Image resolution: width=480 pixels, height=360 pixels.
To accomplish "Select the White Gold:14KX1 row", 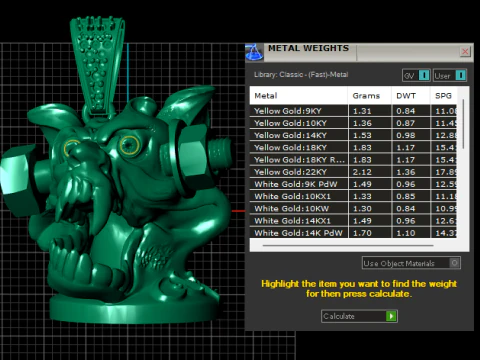I will pyautogui.click(x=353, y=221).
